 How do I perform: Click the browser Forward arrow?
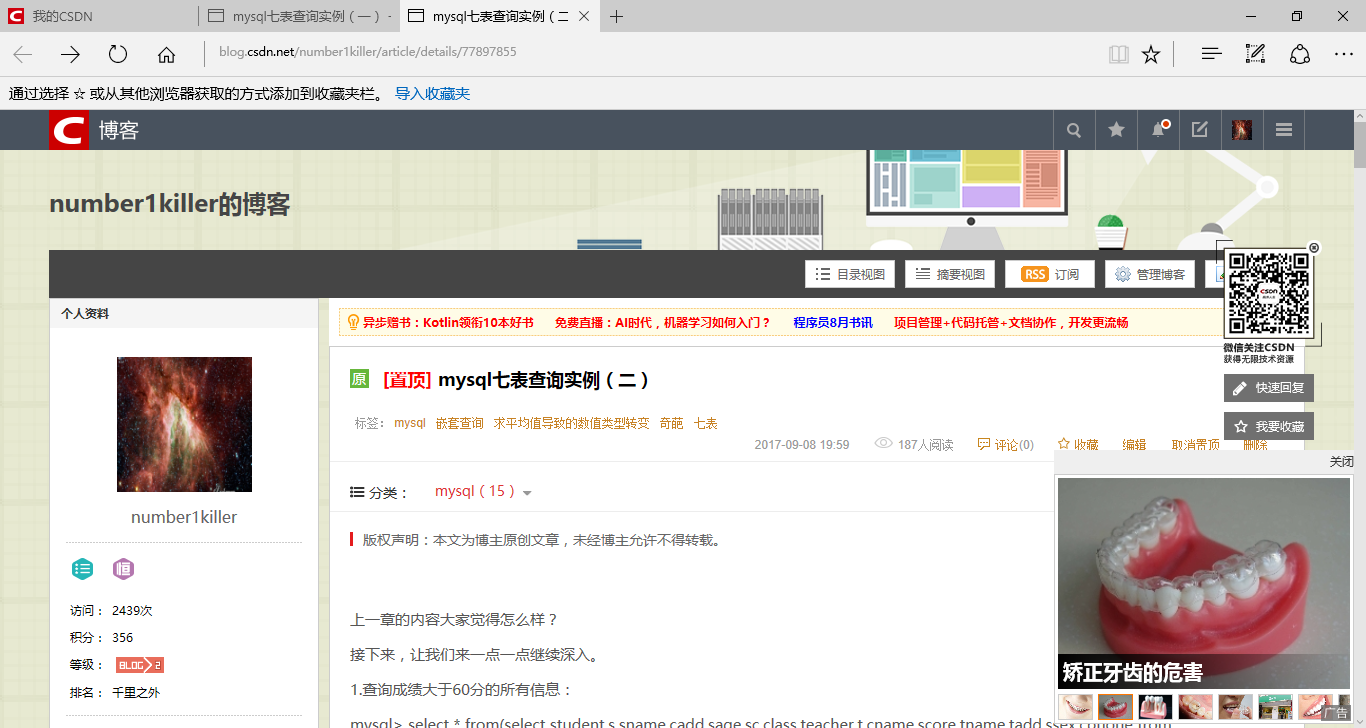point(70,54)
